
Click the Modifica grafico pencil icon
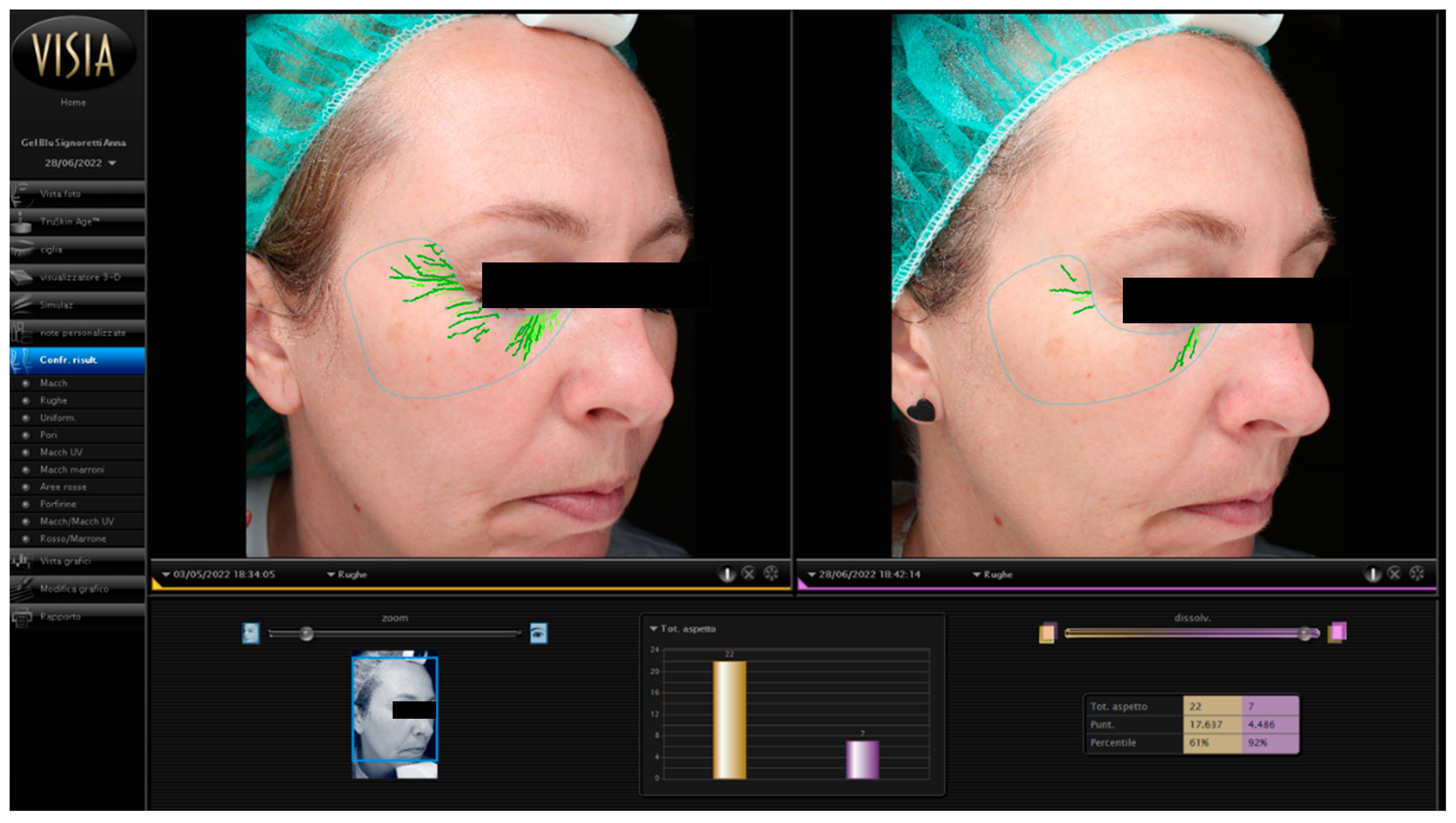[x=21, y=589]
